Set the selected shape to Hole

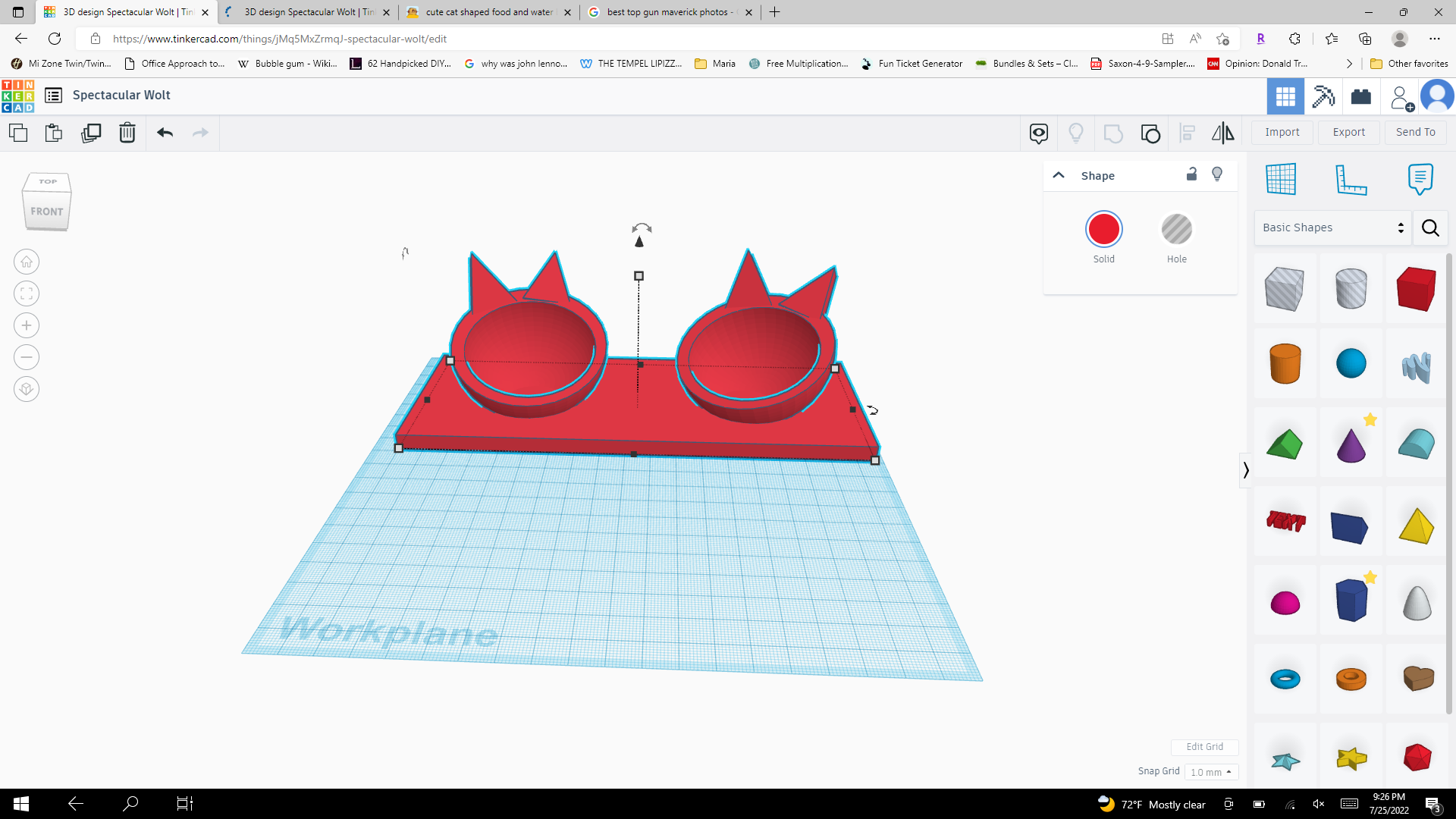[x=1176, y=228]
